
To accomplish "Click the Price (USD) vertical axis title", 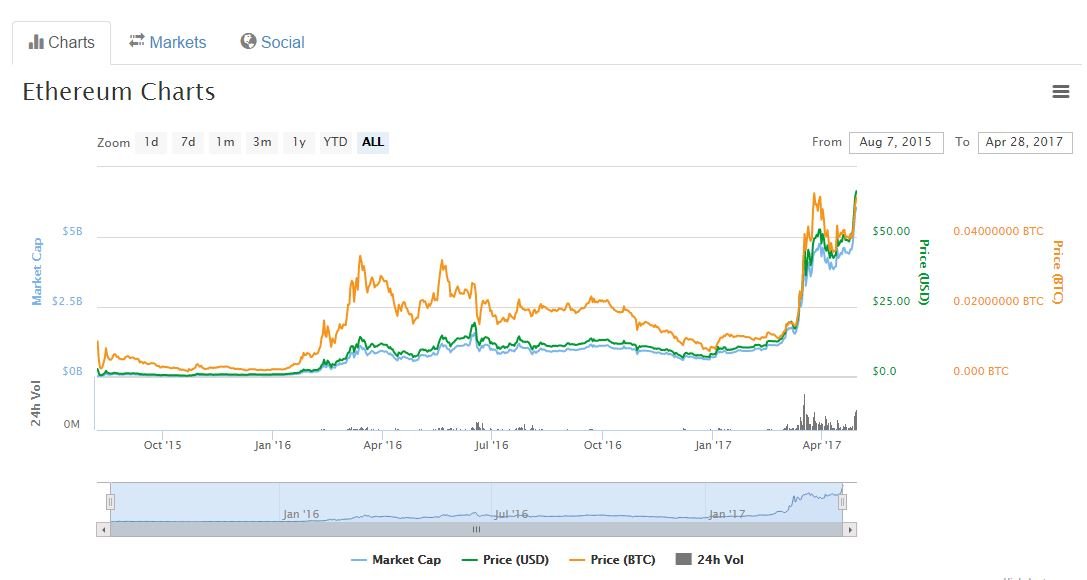I will click(x=923, y=272).
